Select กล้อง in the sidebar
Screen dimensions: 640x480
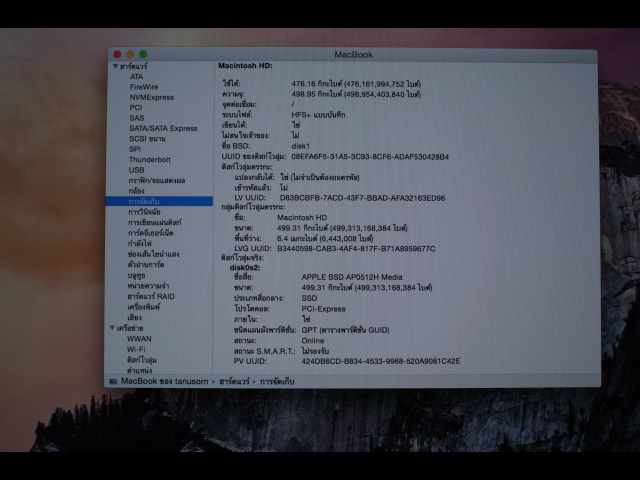point(136,191)
